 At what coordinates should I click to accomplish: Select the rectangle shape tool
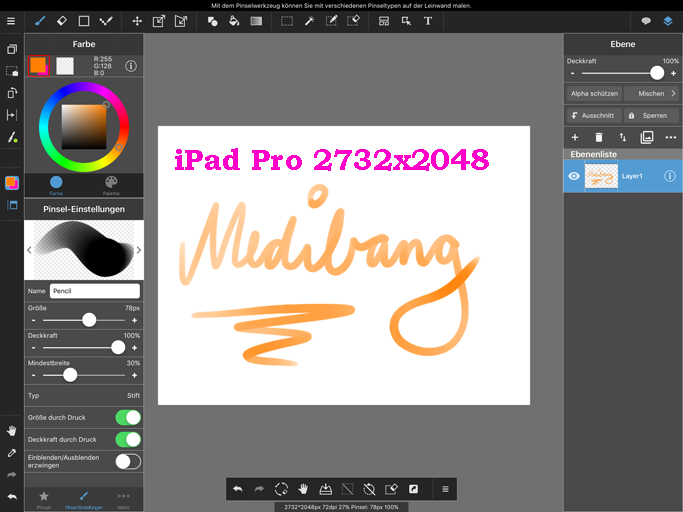(x=84, y=21)
